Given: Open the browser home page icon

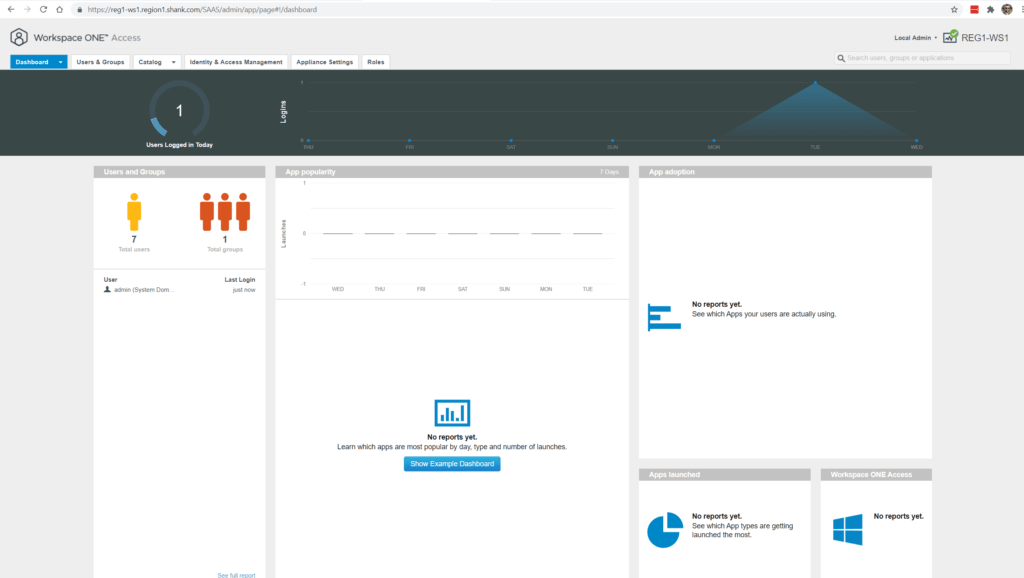Looking at the screenshot, I should click(x=59, y=9).
